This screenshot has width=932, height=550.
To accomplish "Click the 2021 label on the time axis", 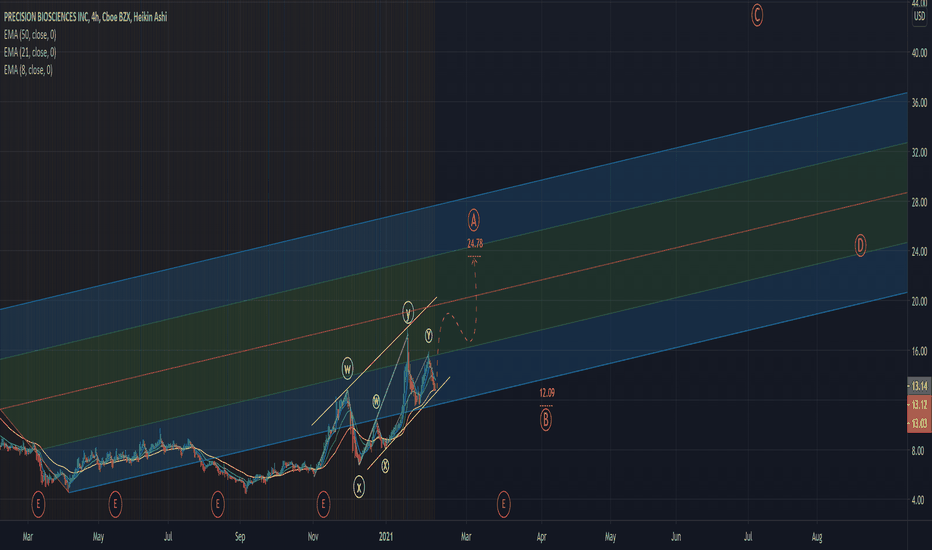I will tap(386, 537).
